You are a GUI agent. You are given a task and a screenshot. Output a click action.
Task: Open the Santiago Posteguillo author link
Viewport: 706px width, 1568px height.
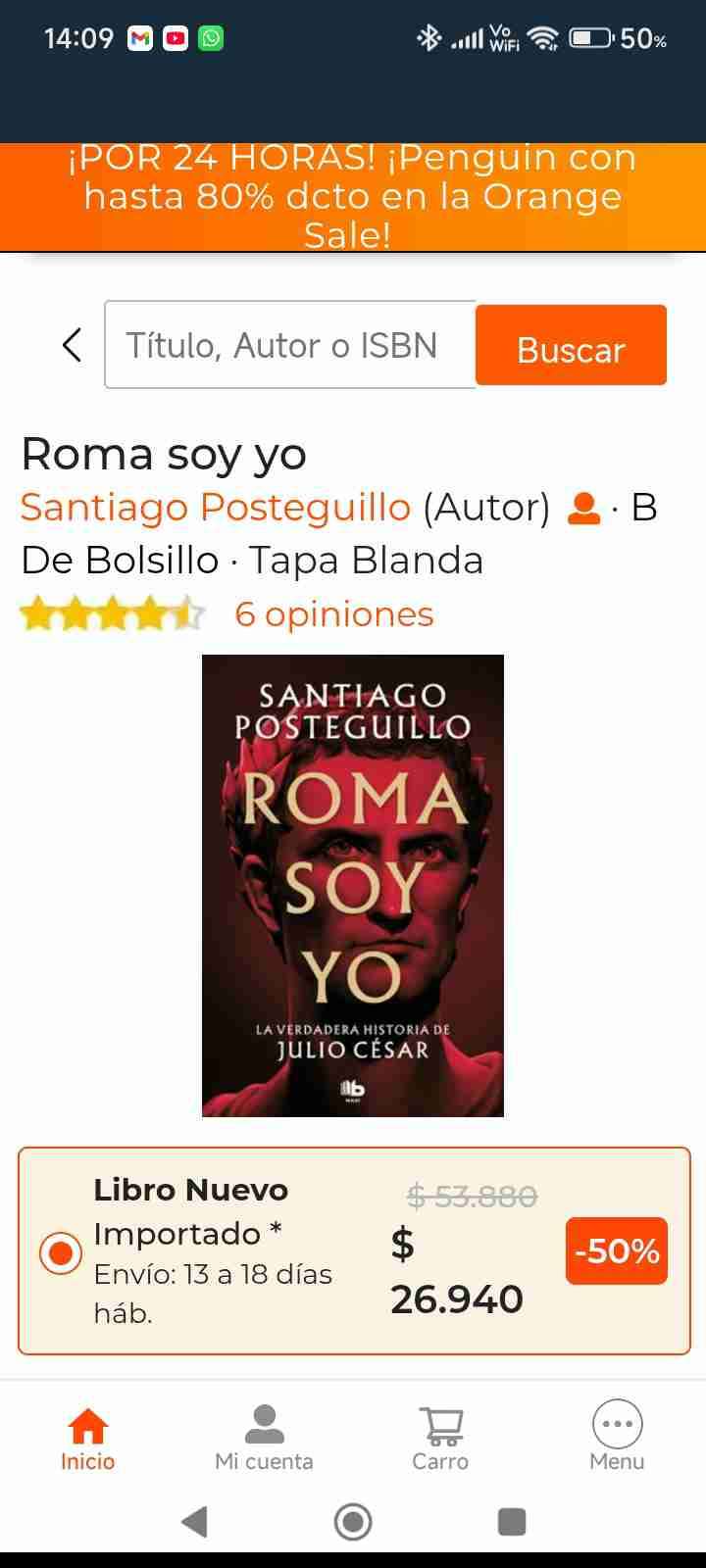216,508
